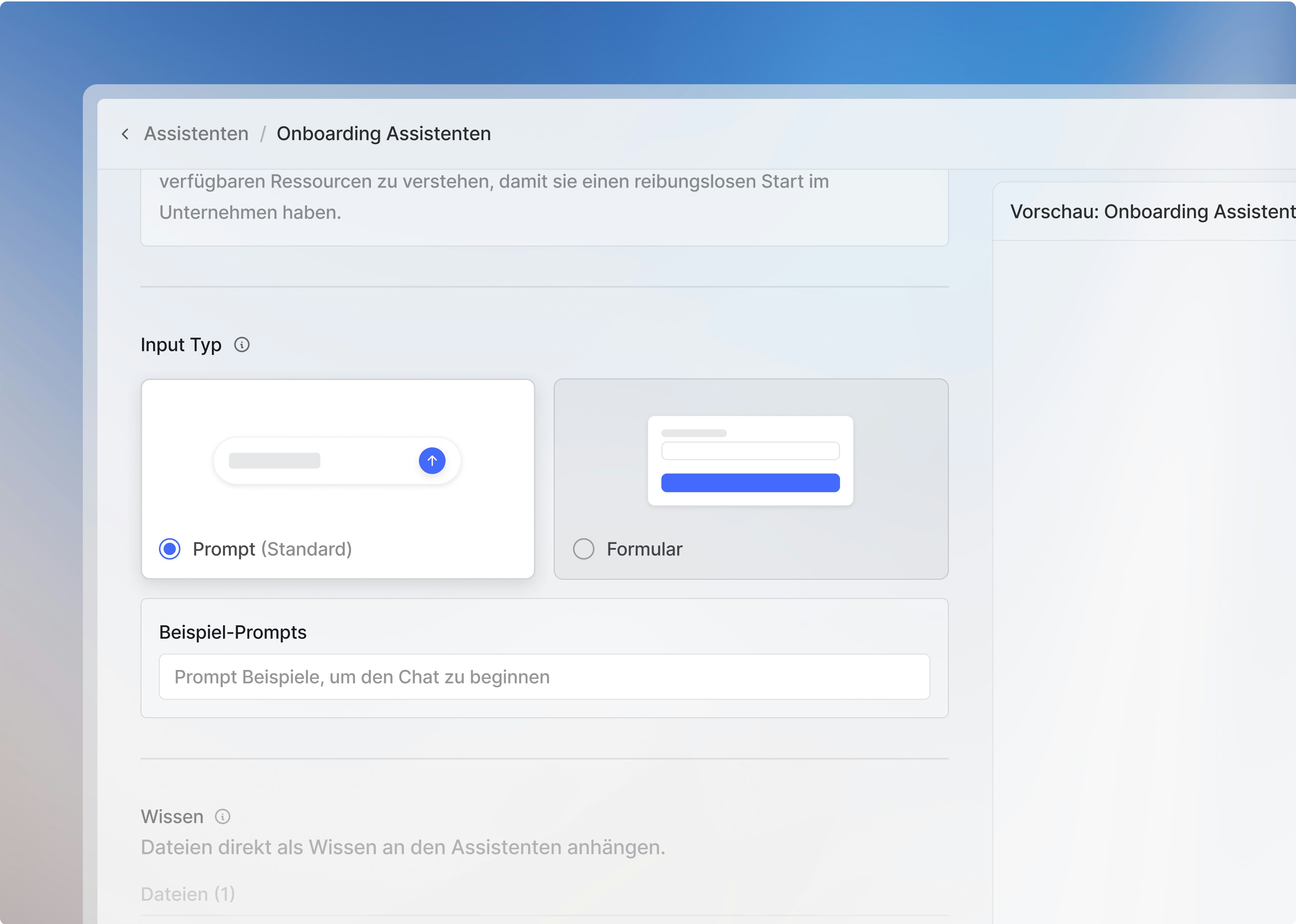Click the blue bar in Formular illustration
Screen dimensions: 1296x924
pos(750,483)
